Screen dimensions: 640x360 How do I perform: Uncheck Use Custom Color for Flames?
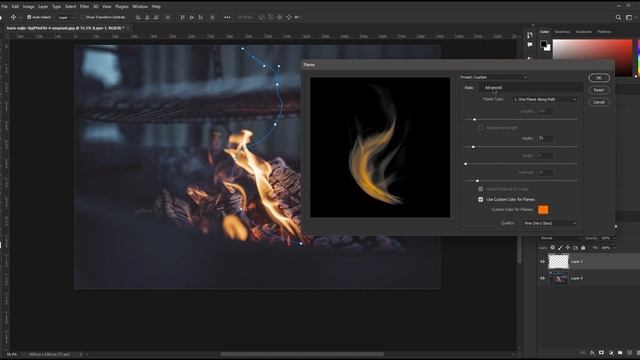click(x=480, y=199)
